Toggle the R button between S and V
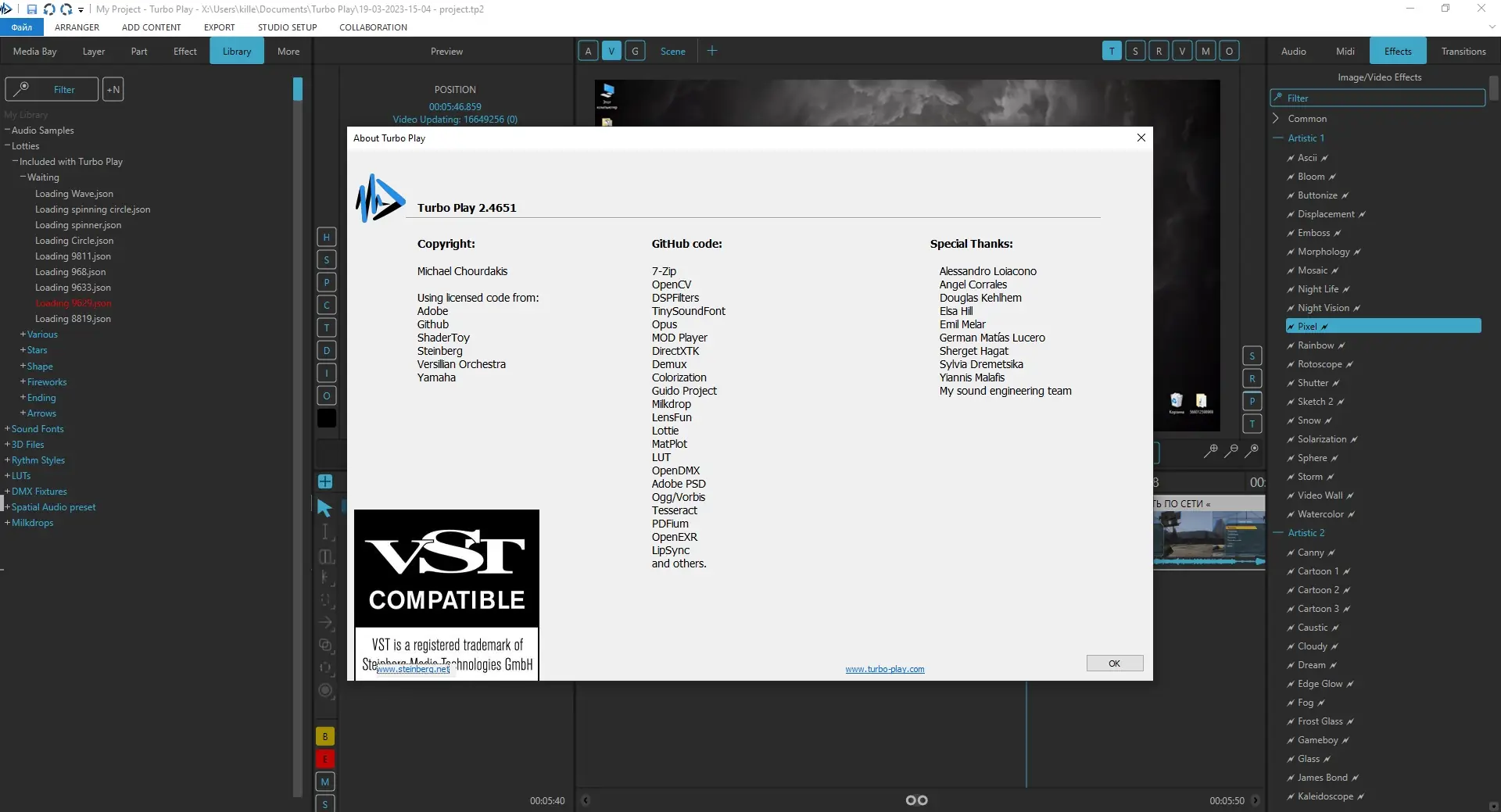The height and width of the screenshot is (812, 1501). coord(1159,51)
